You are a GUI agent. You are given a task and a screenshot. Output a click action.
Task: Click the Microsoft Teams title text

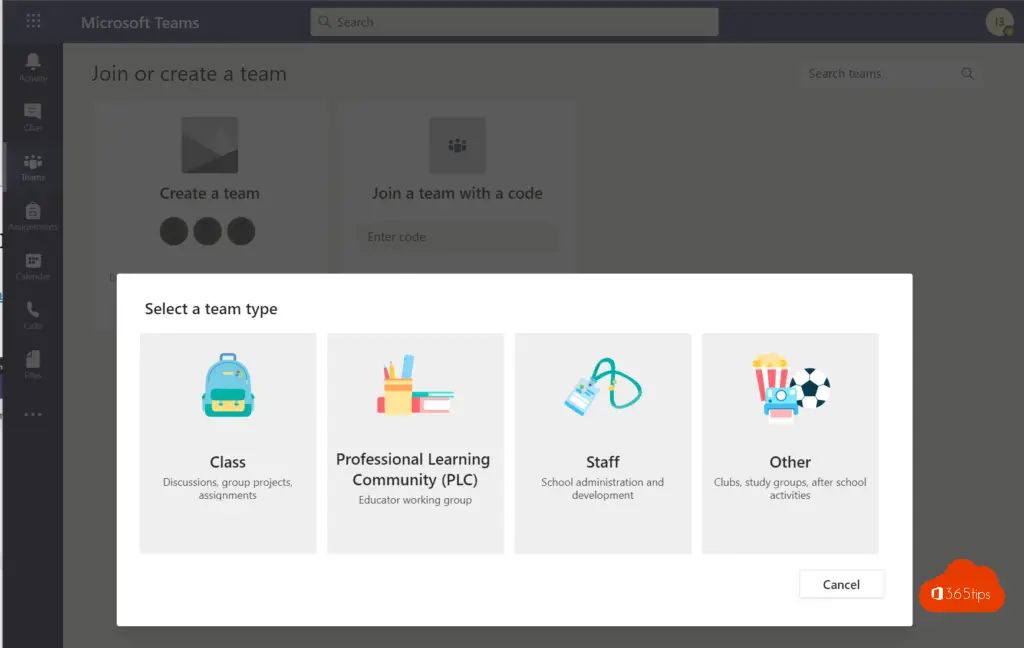pos(140,22)
